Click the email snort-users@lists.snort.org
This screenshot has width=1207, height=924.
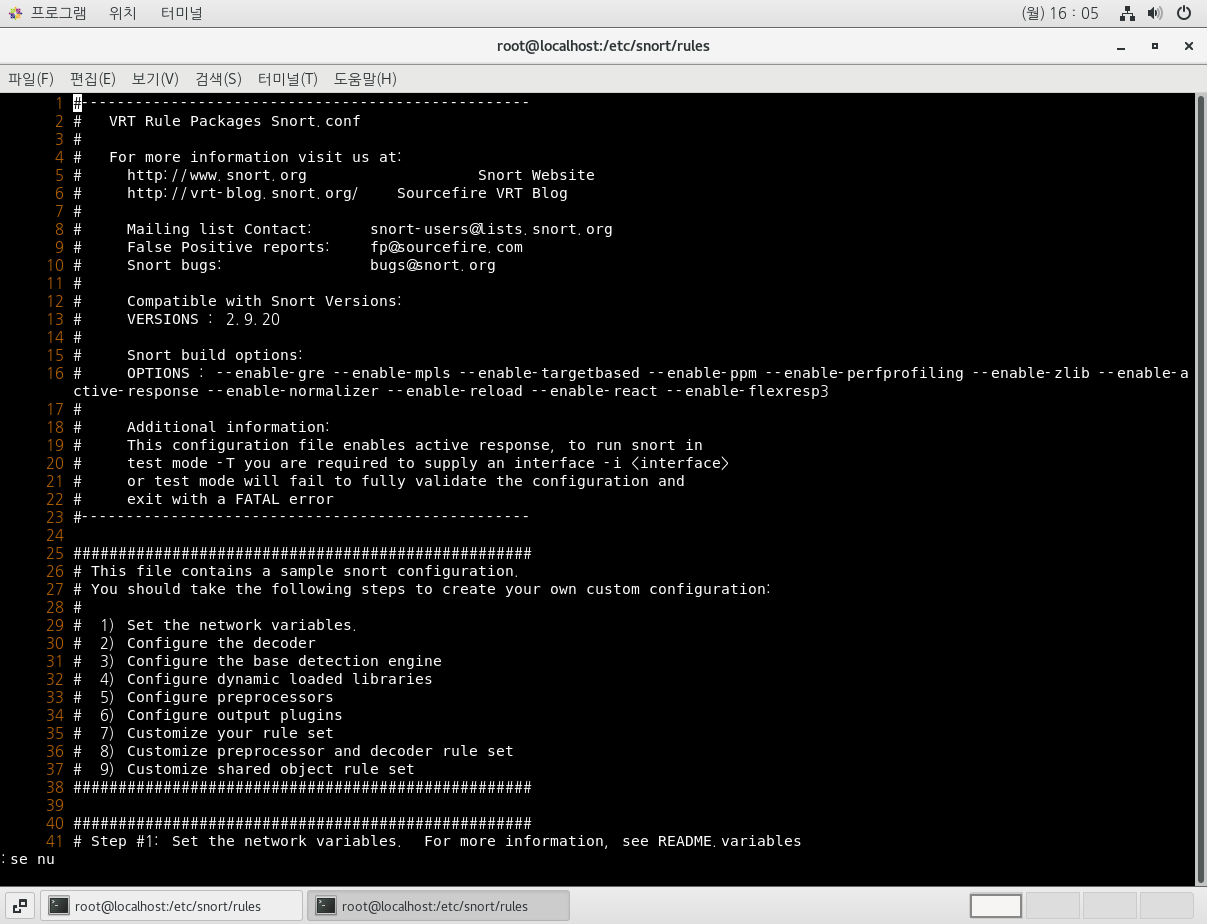tap(491, 229)
